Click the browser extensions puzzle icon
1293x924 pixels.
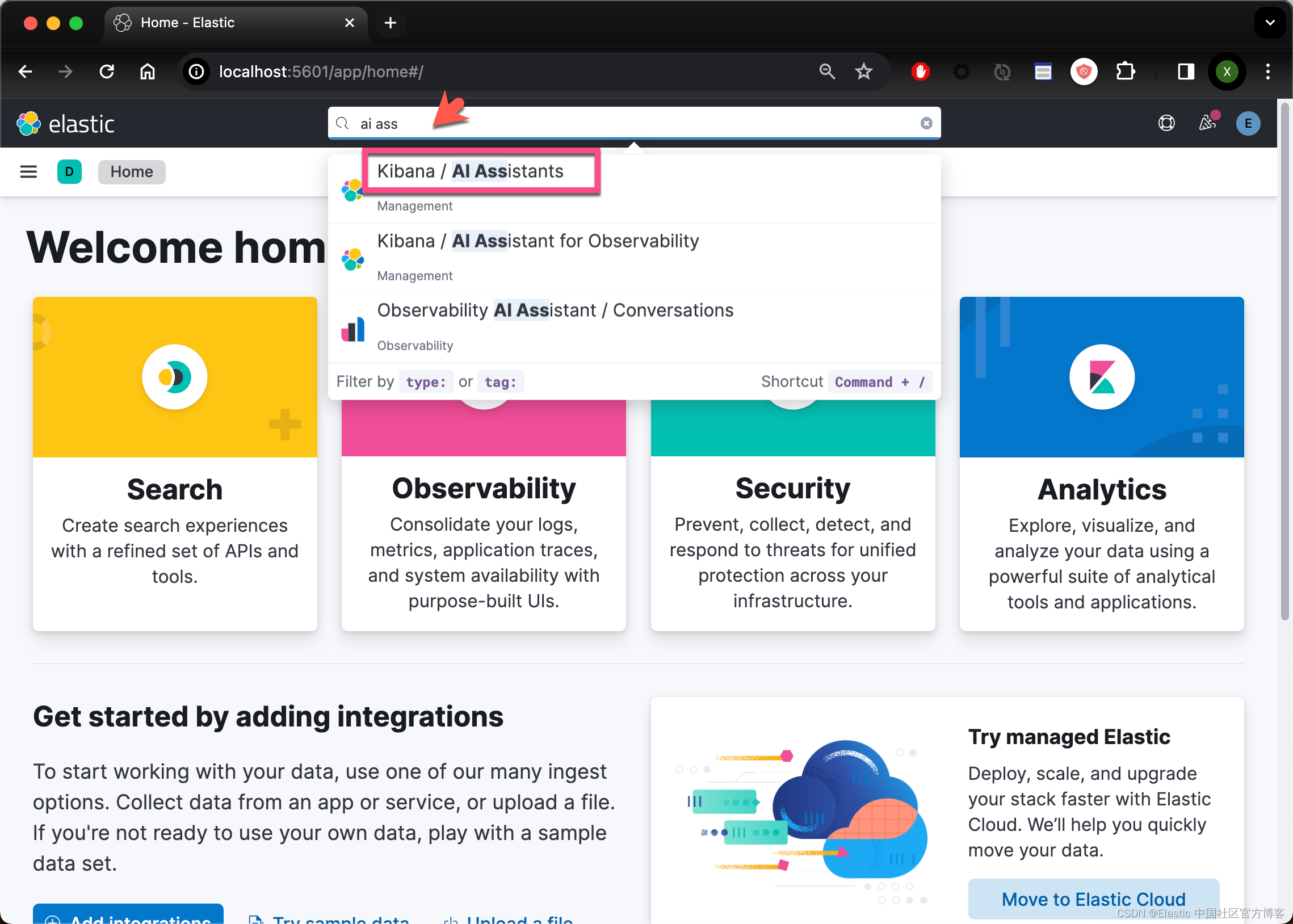[x=1125, y=72]
